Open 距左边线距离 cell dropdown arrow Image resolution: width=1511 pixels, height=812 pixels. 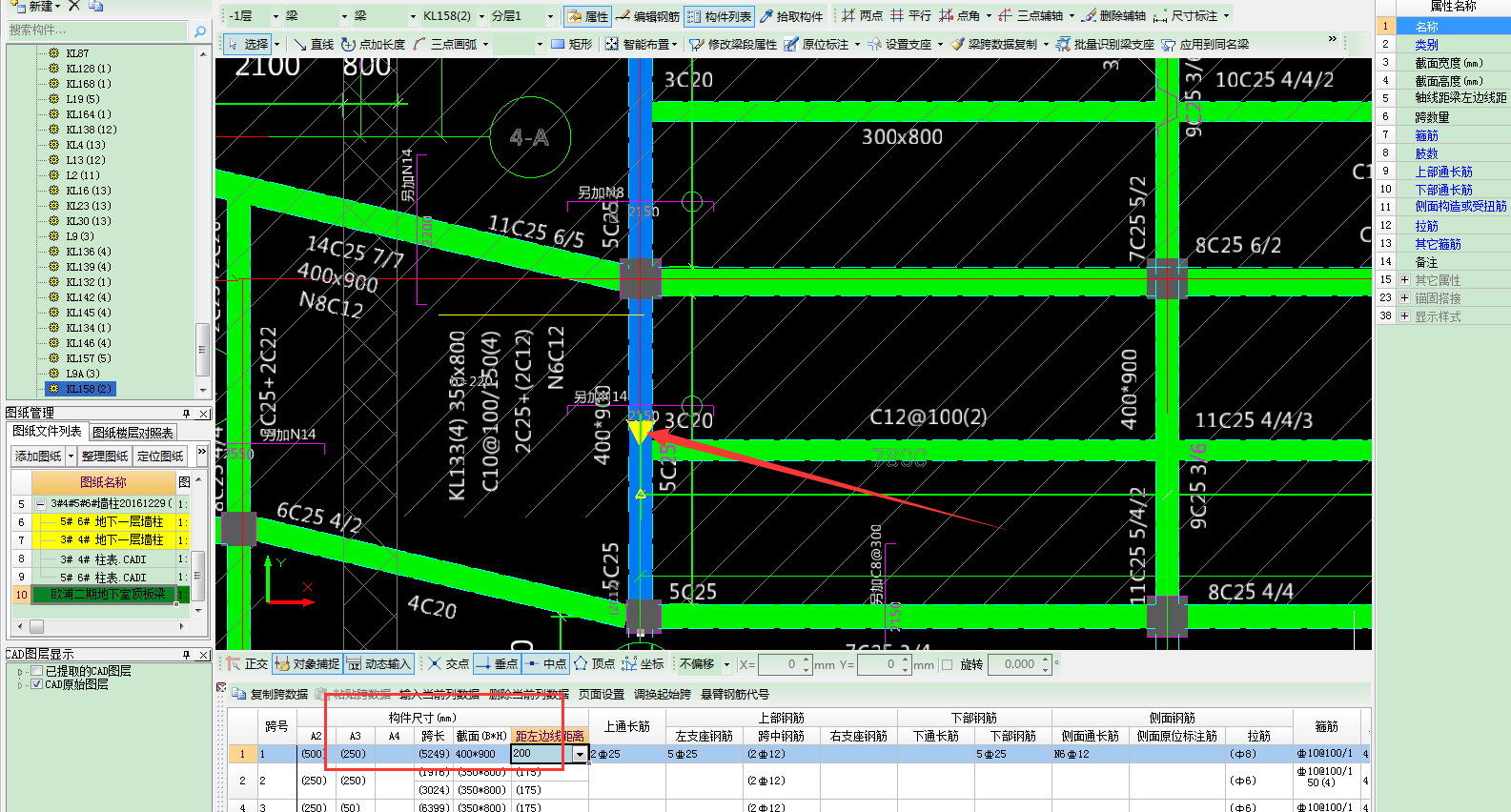coord(581,754)
